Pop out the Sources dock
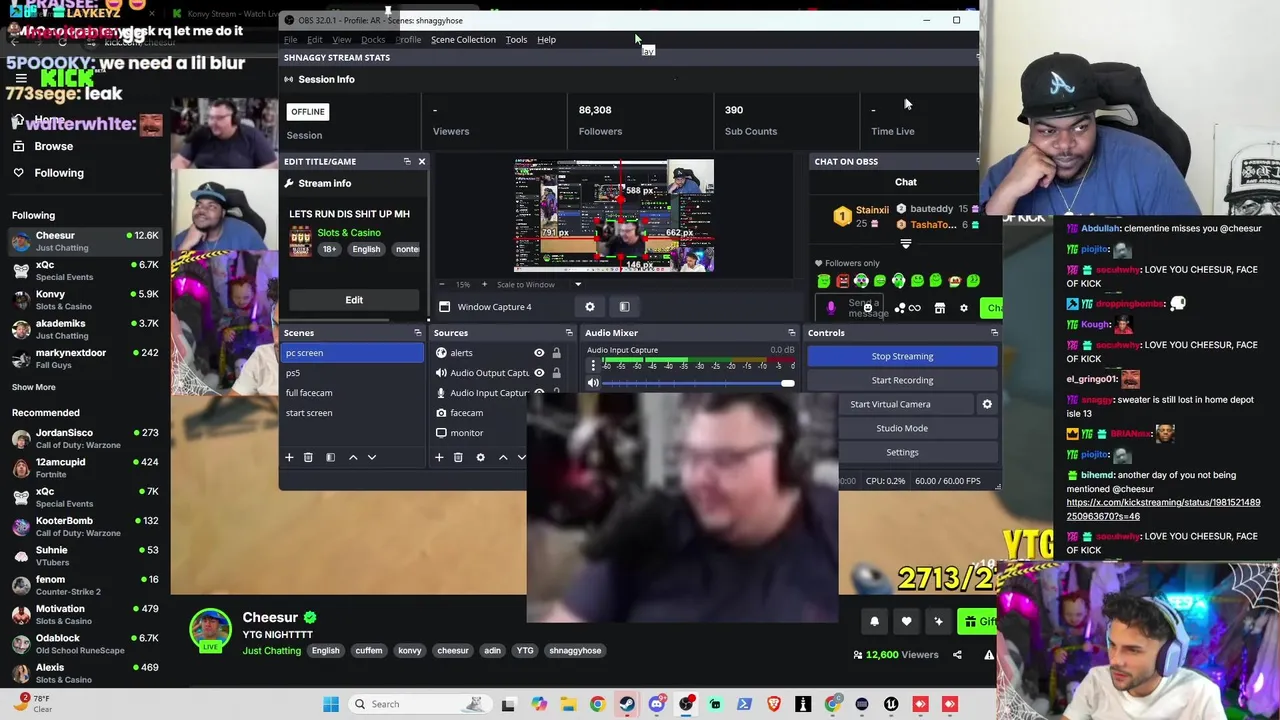The image size is (1280, 720). 569,333
